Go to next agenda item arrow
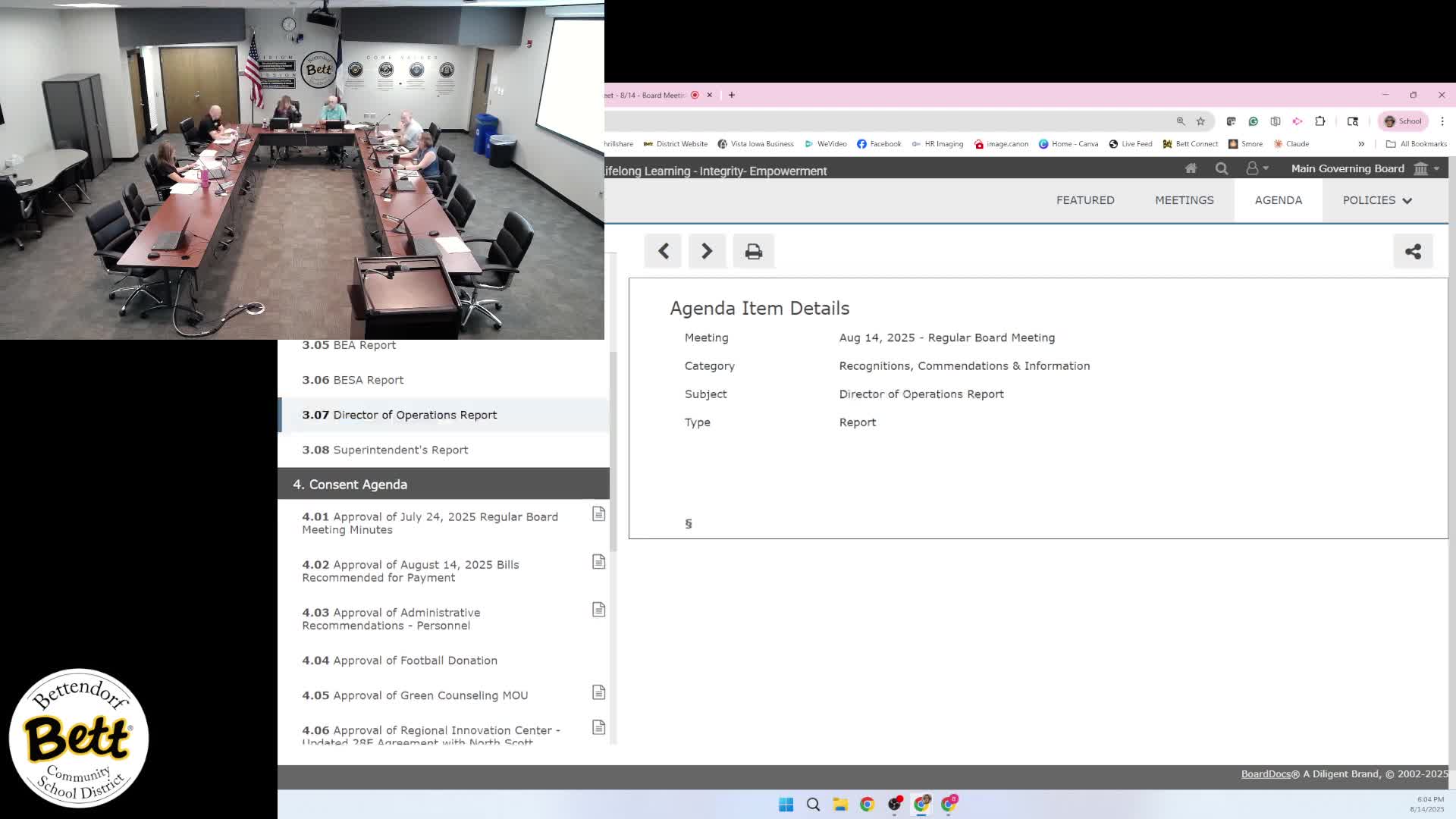Screen dimensions: 1456x819 (x=707, y=251)
